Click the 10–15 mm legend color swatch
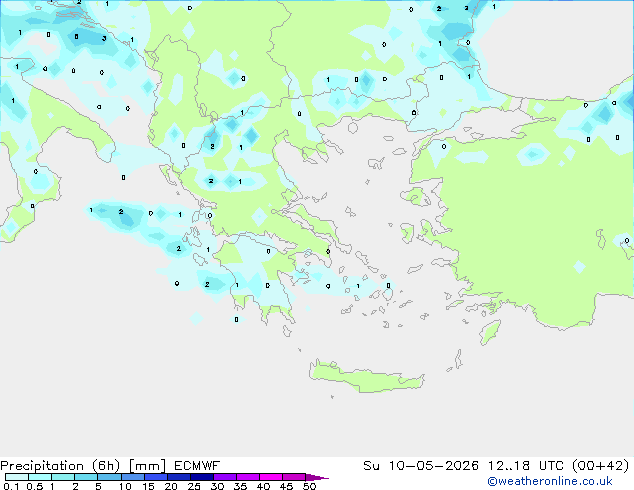Image resolution: width=634 pixels, height=490 pixels. [x=133, y=477]
